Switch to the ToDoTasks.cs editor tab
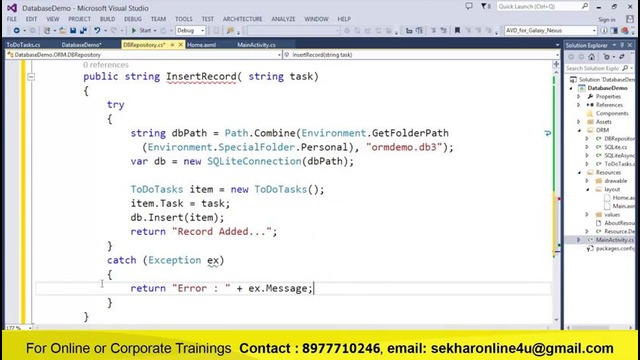This screenshot has height=360, width=640. (23, 45)
